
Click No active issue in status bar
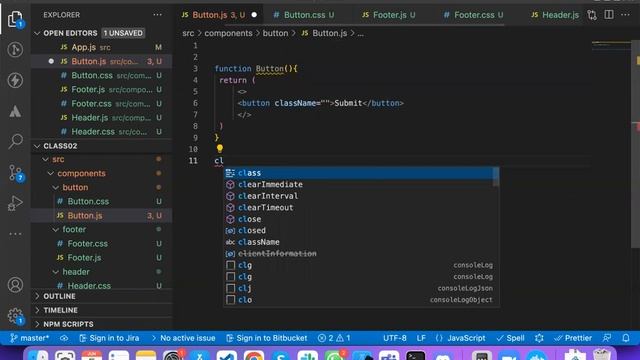point(183,338)
